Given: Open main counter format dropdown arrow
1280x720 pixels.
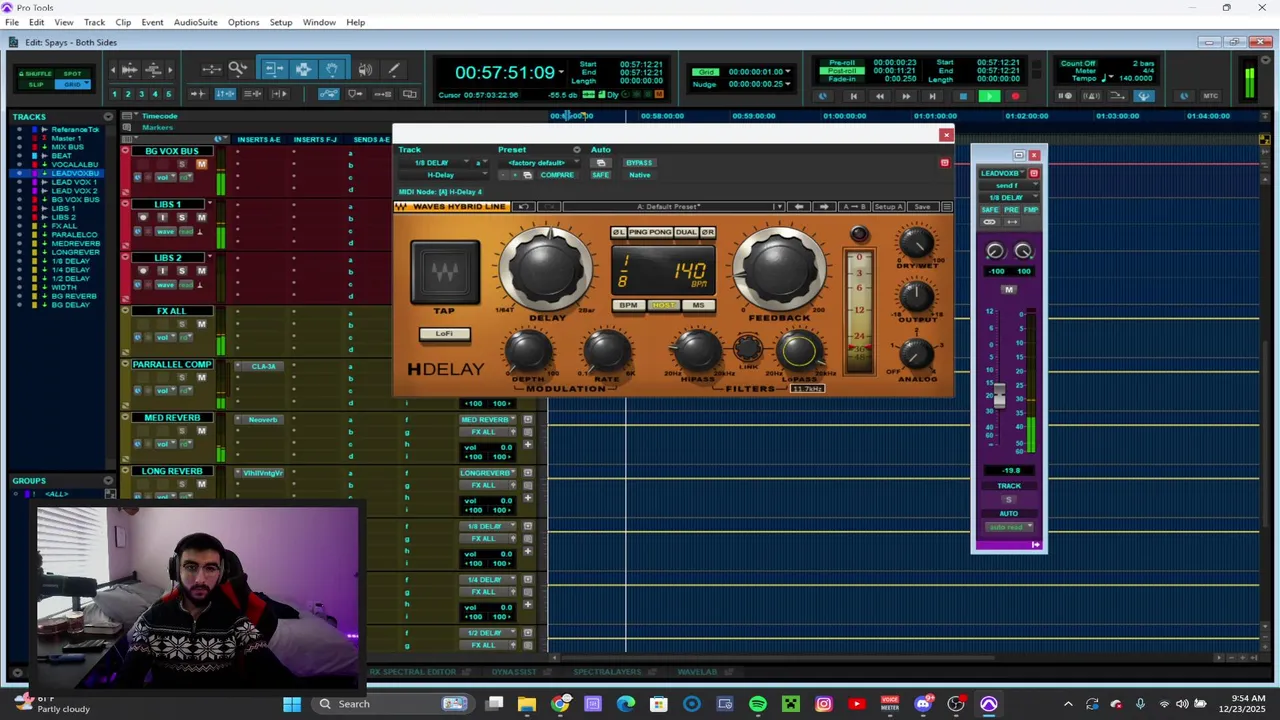Looking at the screenshot, I should point(562,72).
